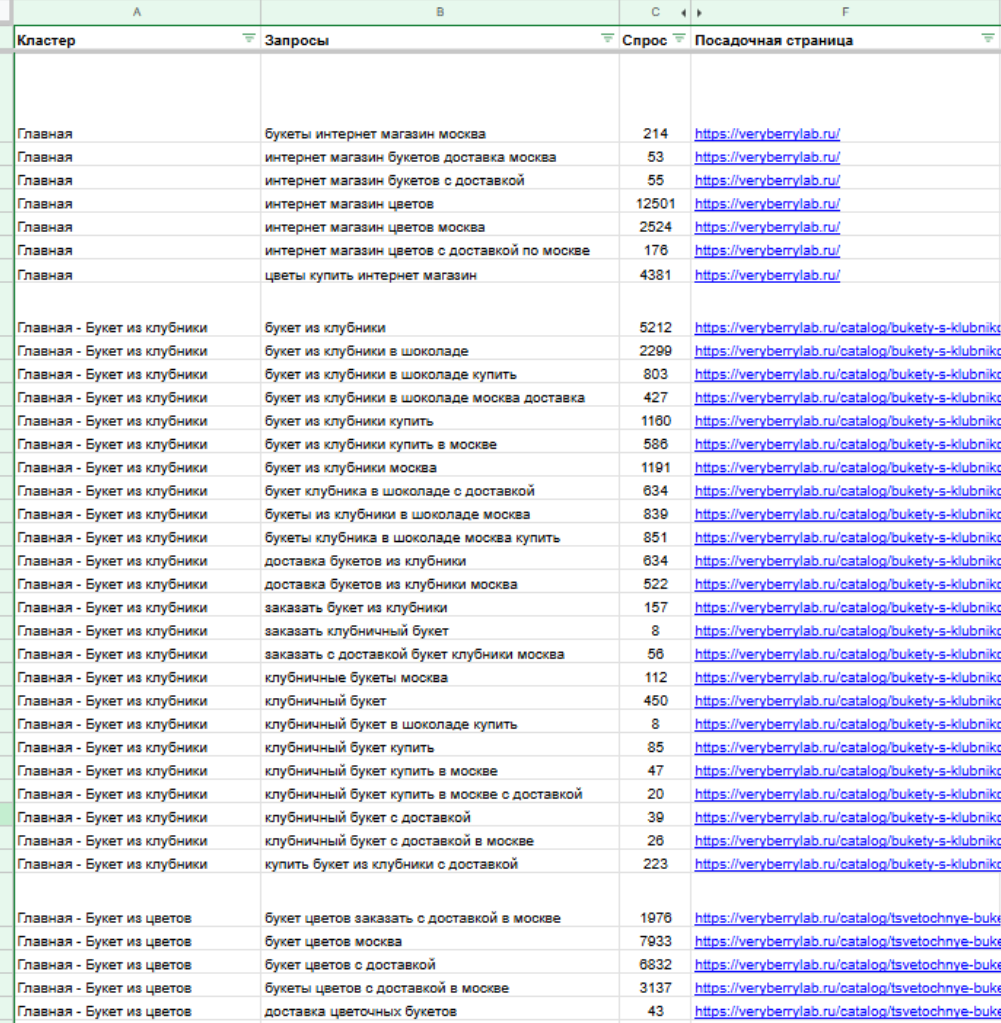Select the demand value 803
The height and width of the screenshot is (1023, 1001).
click(654, 374)
